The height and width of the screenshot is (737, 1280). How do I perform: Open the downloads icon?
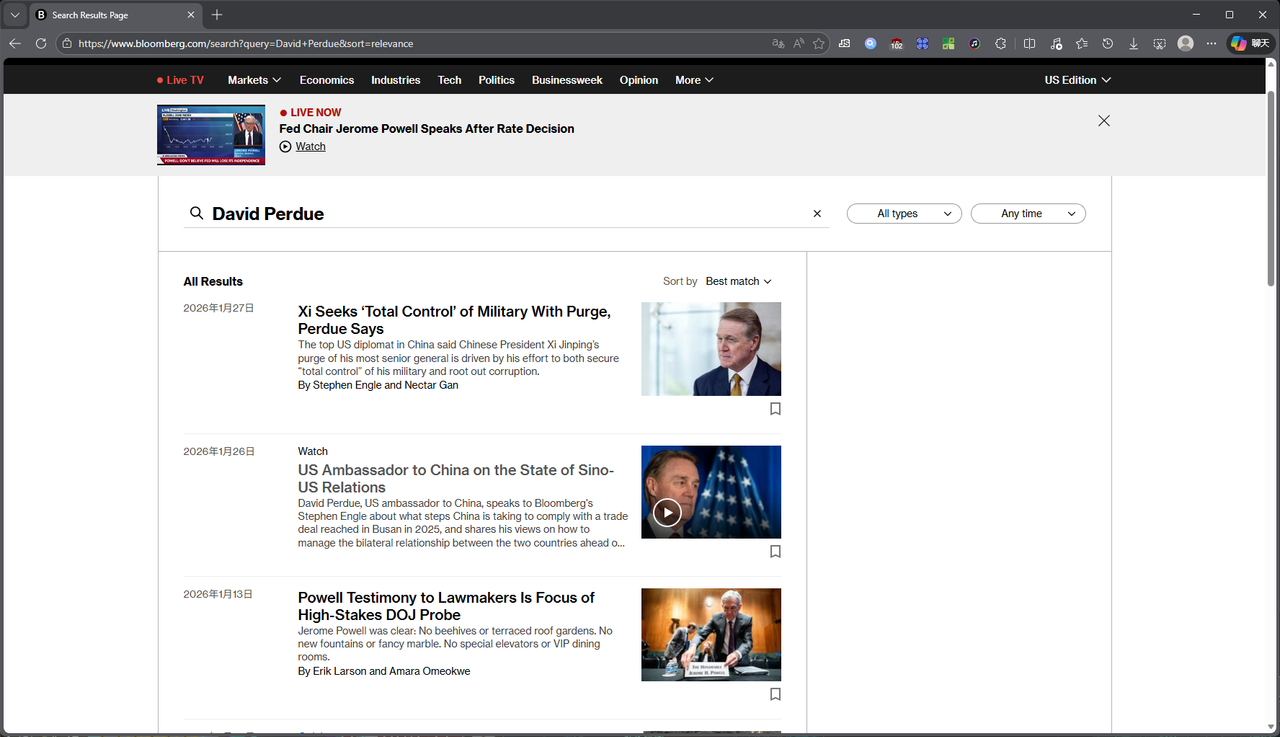(x=1134, y=43)
